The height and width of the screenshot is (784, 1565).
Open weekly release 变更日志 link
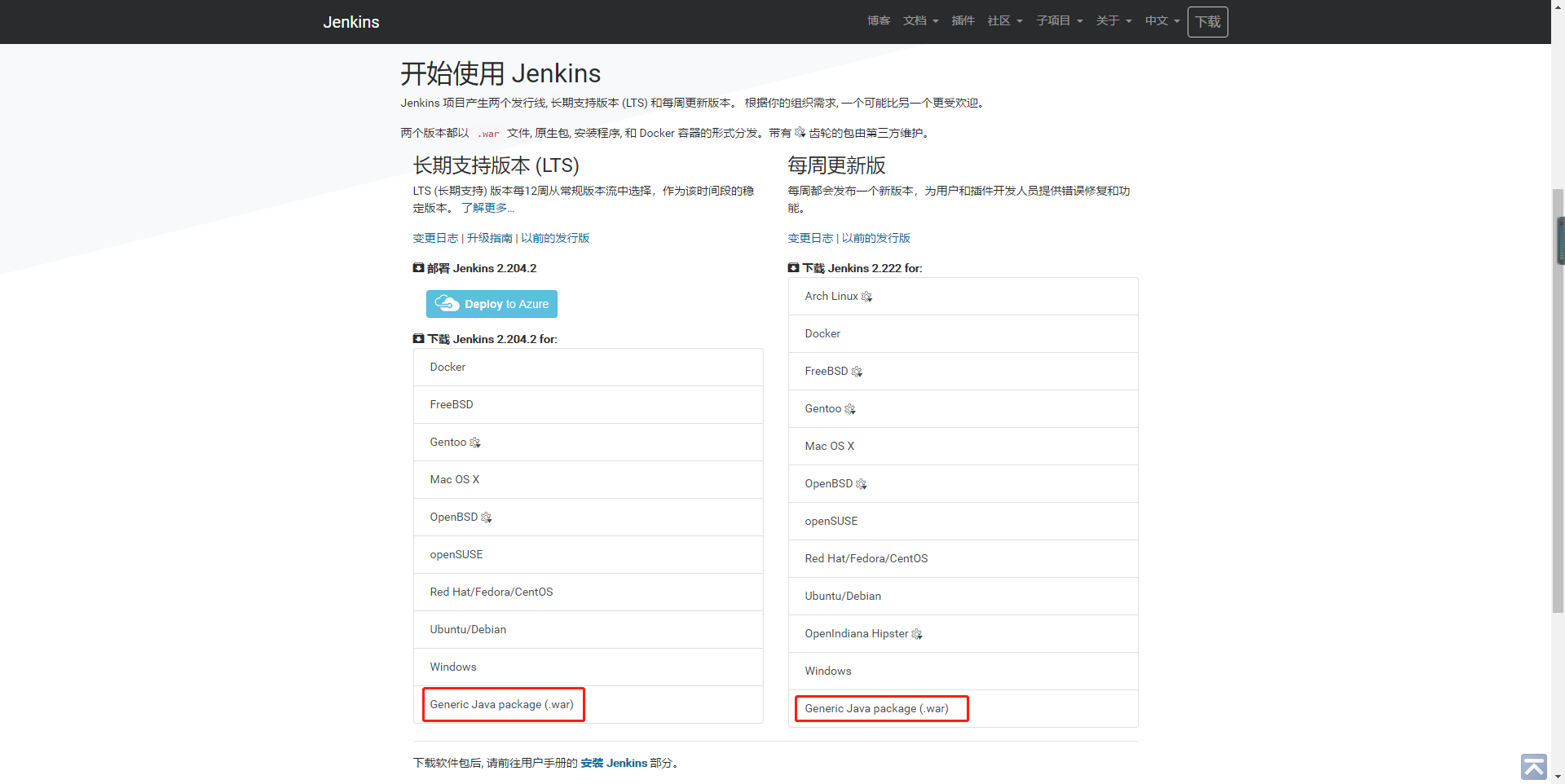810,238
